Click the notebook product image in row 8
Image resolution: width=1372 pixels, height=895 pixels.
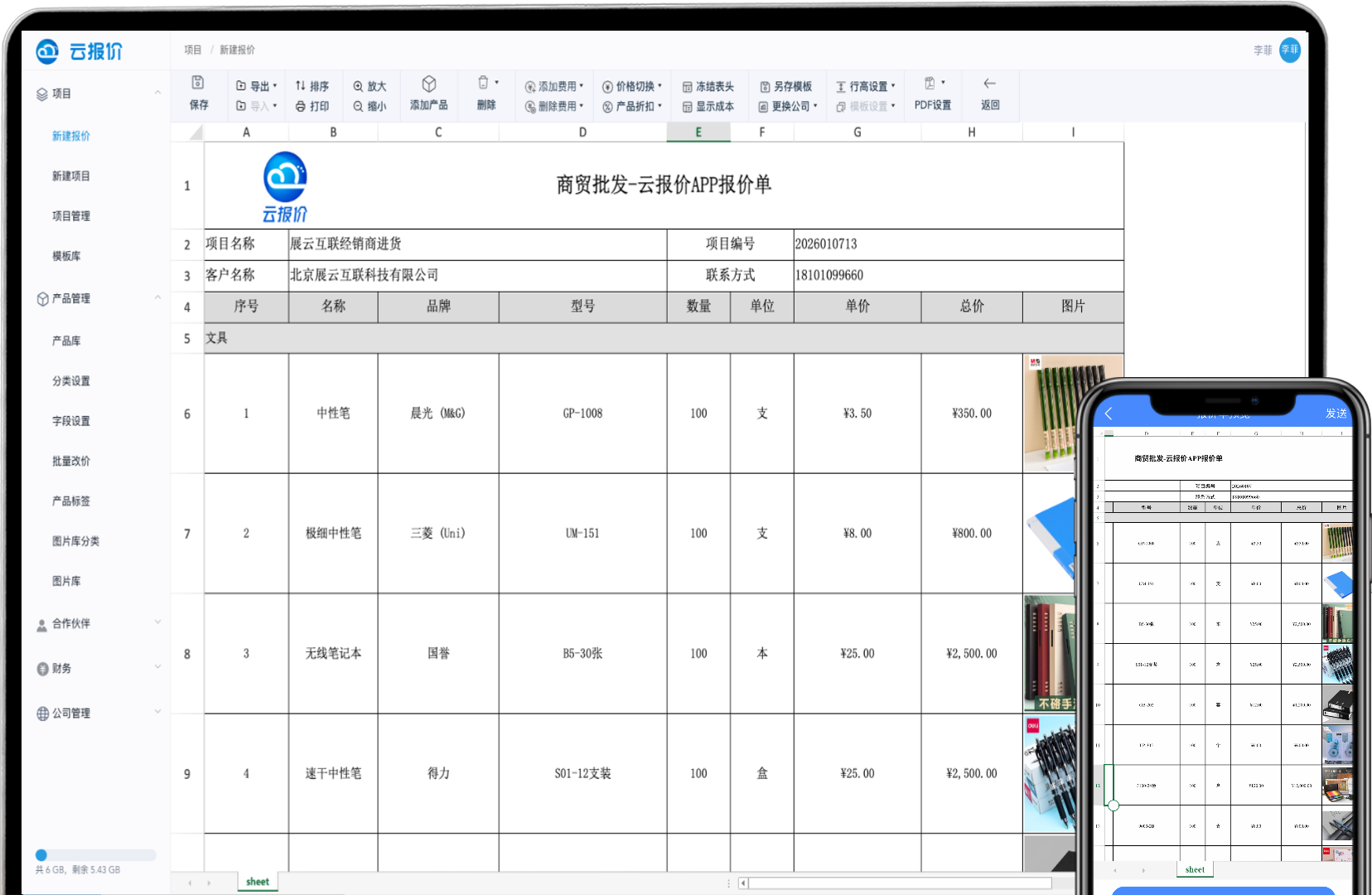tap(1050, 654)
